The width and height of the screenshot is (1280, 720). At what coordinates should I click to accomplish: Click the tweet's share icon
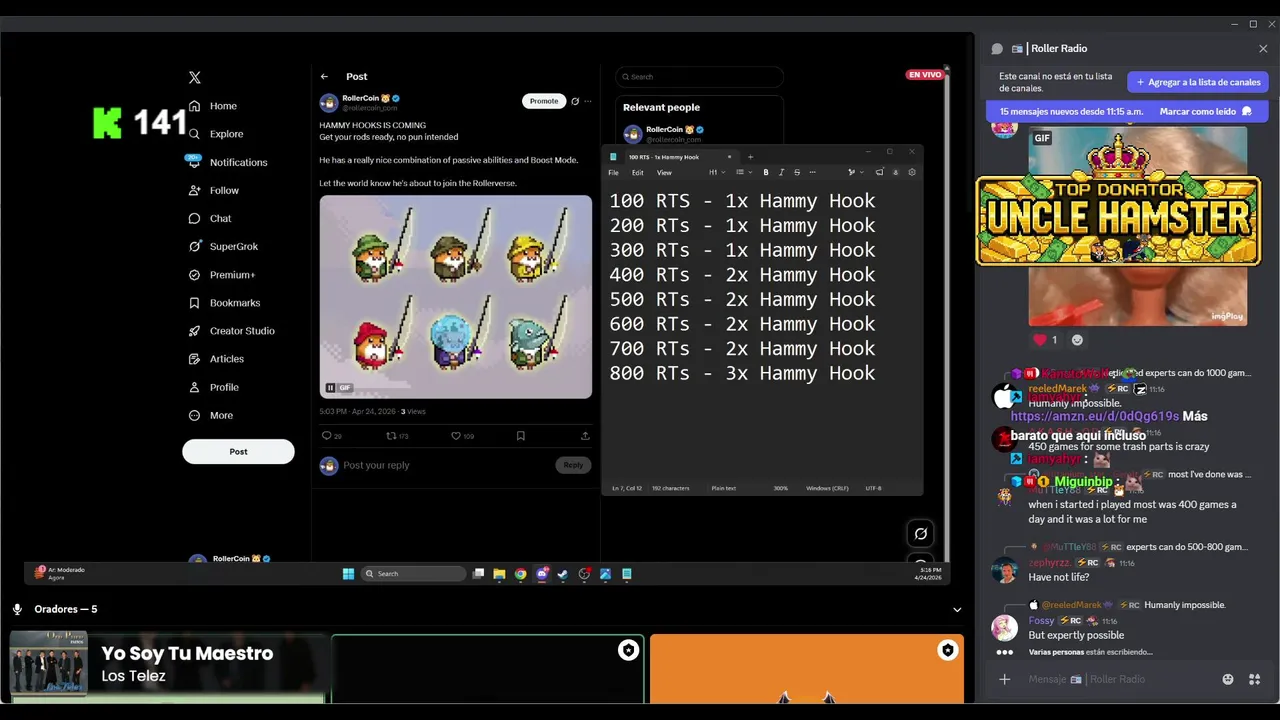click(585, 436)
